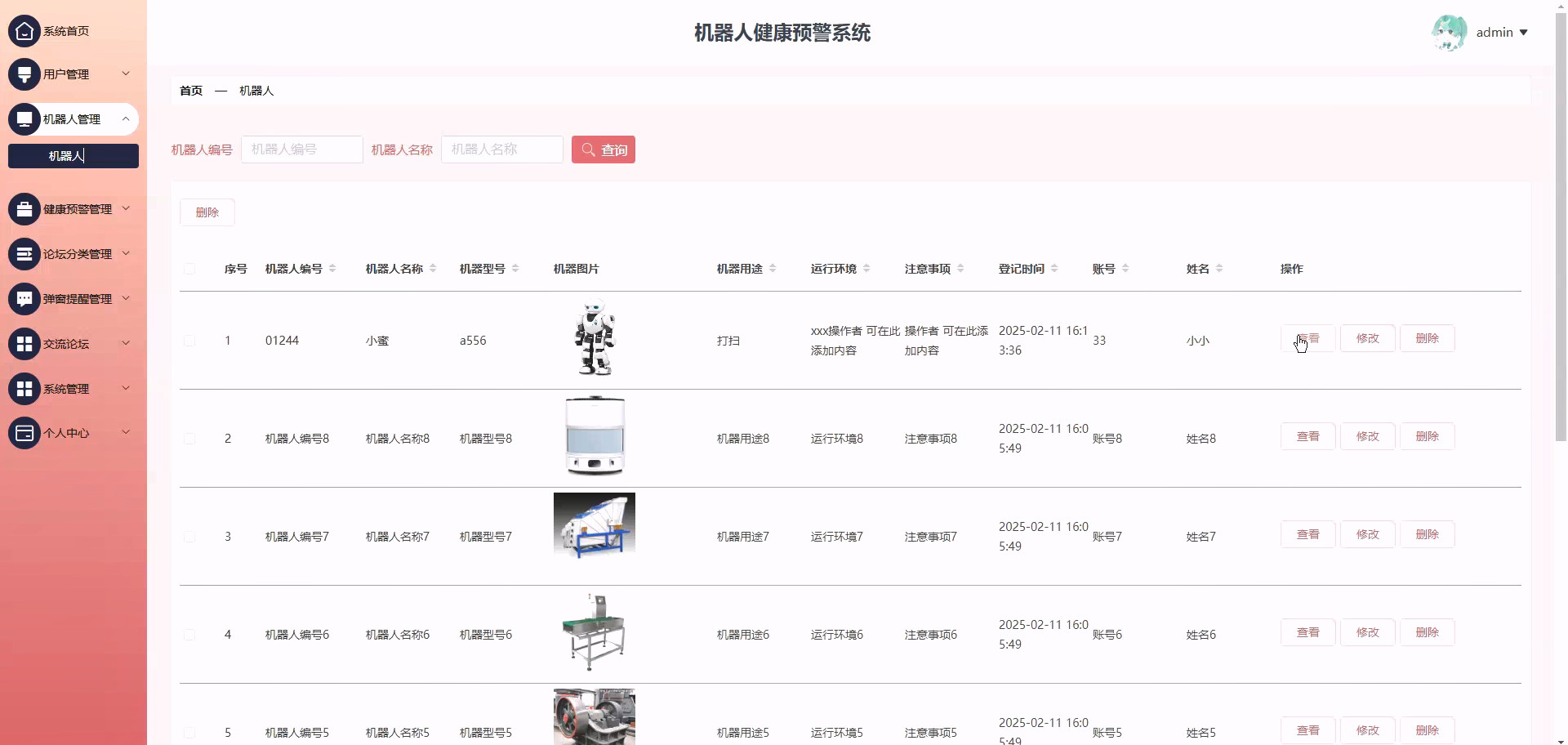
Task: Sort by 机器型号 column arrows
Action: click(x=515, y=269)
